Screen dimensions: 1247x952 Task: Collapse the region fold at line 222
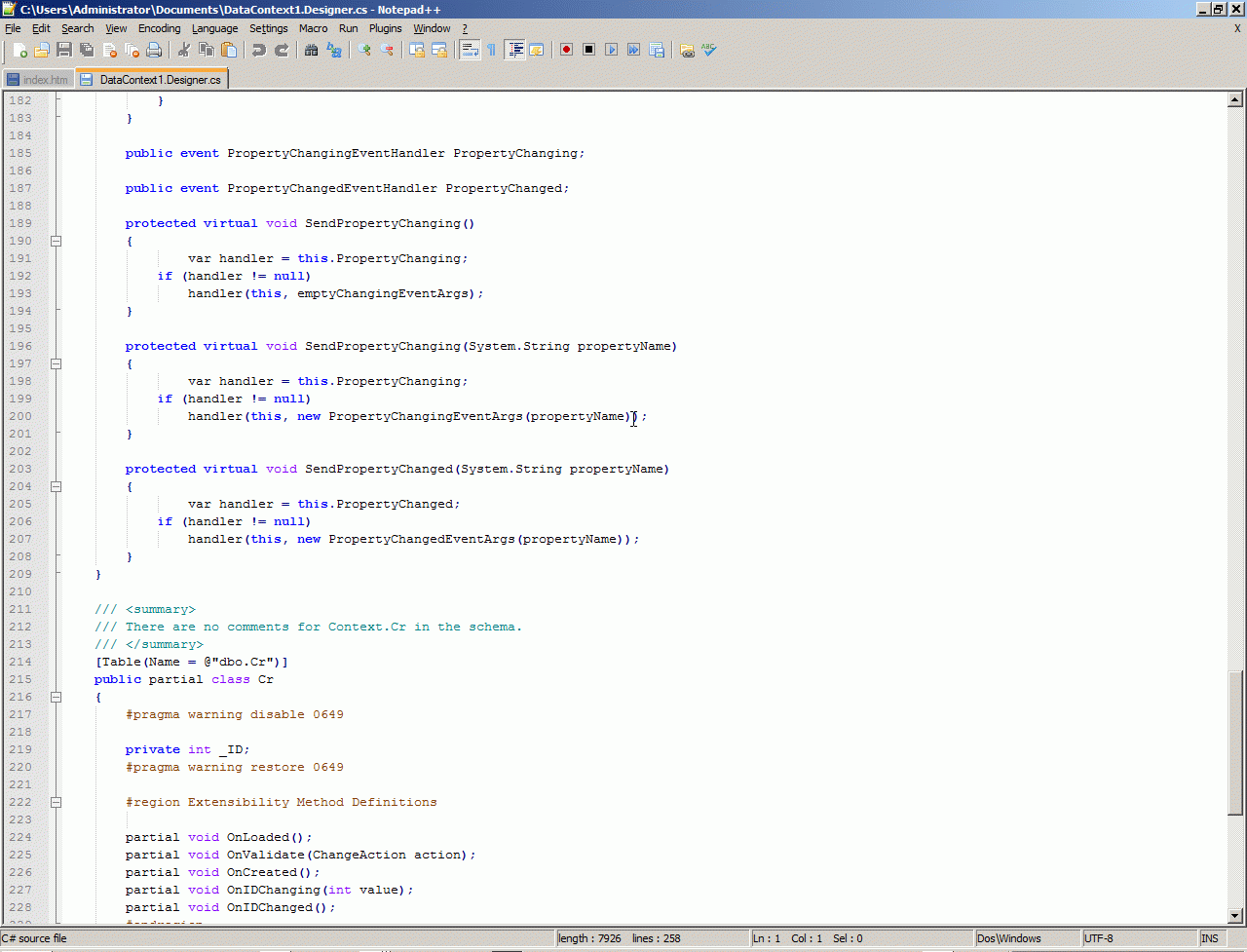pyautogui.click(x=57, y=802)
